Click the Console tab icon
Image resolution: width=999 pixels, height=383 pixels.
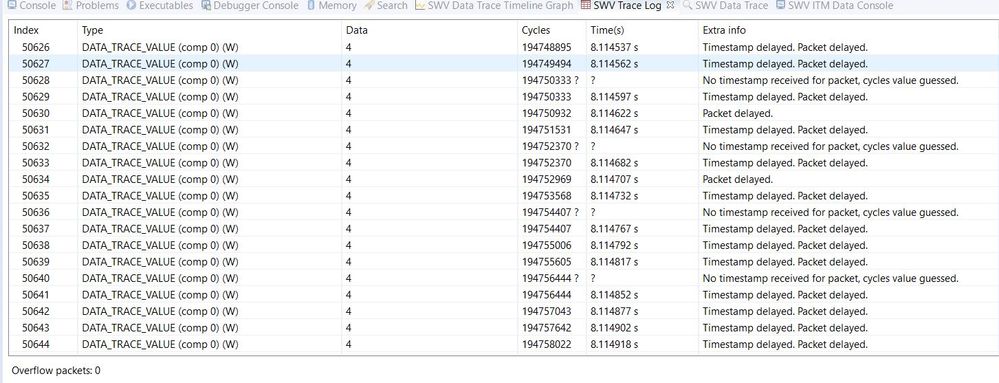click(x=11, y=5)
